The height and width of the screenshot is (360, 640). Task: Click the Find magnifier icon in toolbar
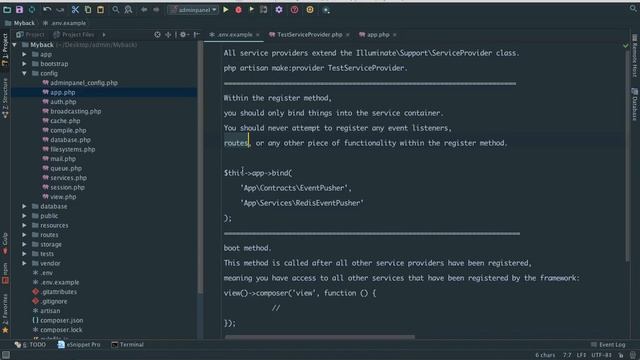click(116, 10)
